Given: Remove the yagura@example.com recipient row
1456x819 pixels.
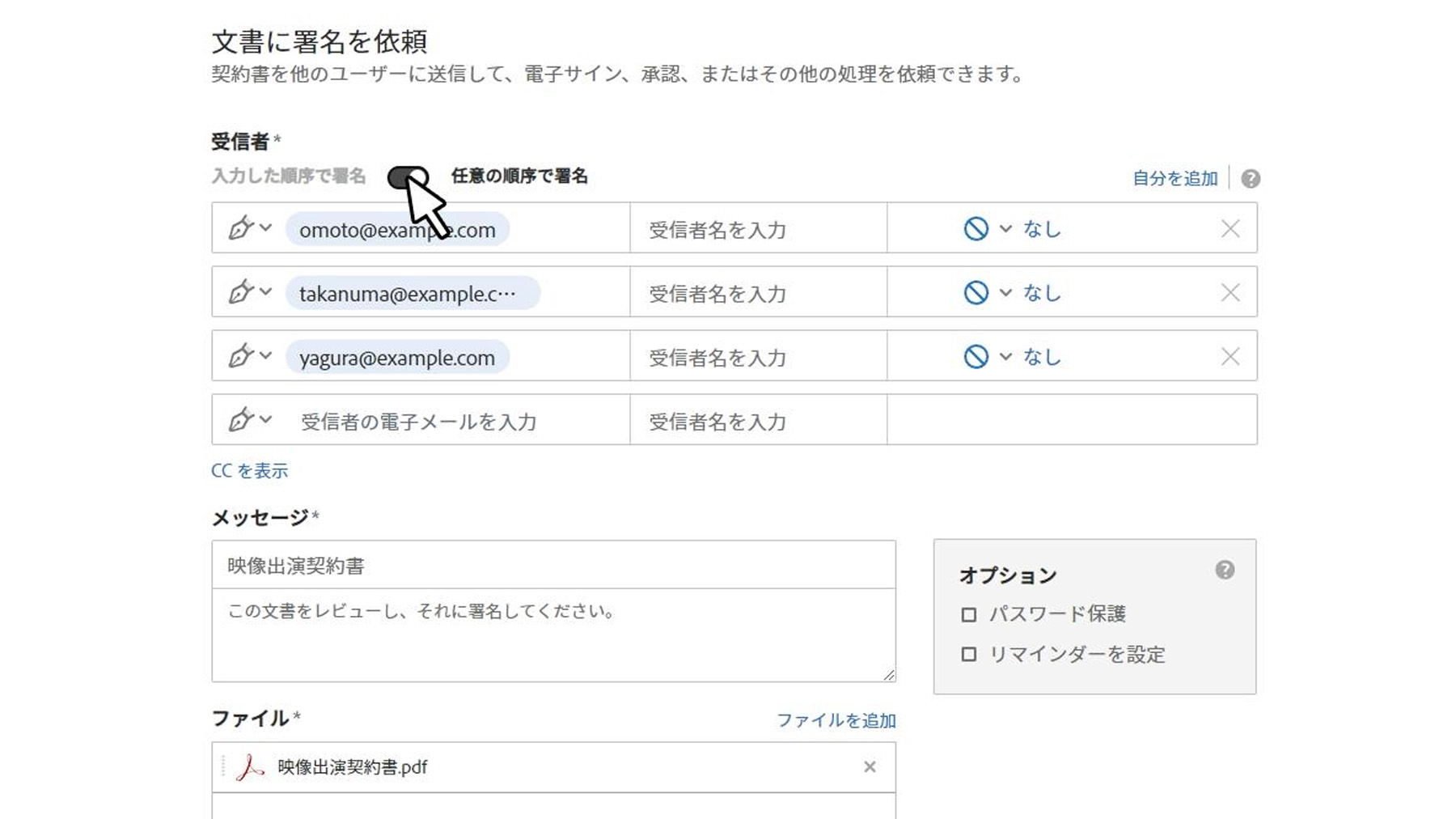Looking at the screenshot, I should 1230,357.
